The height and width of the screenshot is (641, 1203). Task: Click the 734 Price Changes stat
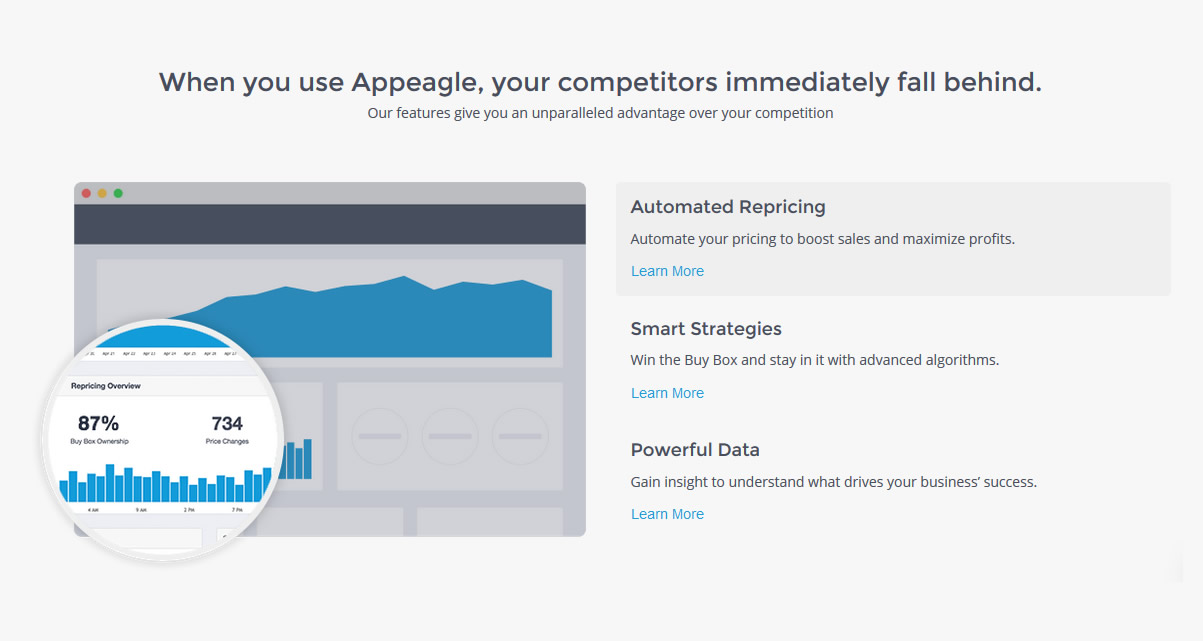[x=227, y=429]
